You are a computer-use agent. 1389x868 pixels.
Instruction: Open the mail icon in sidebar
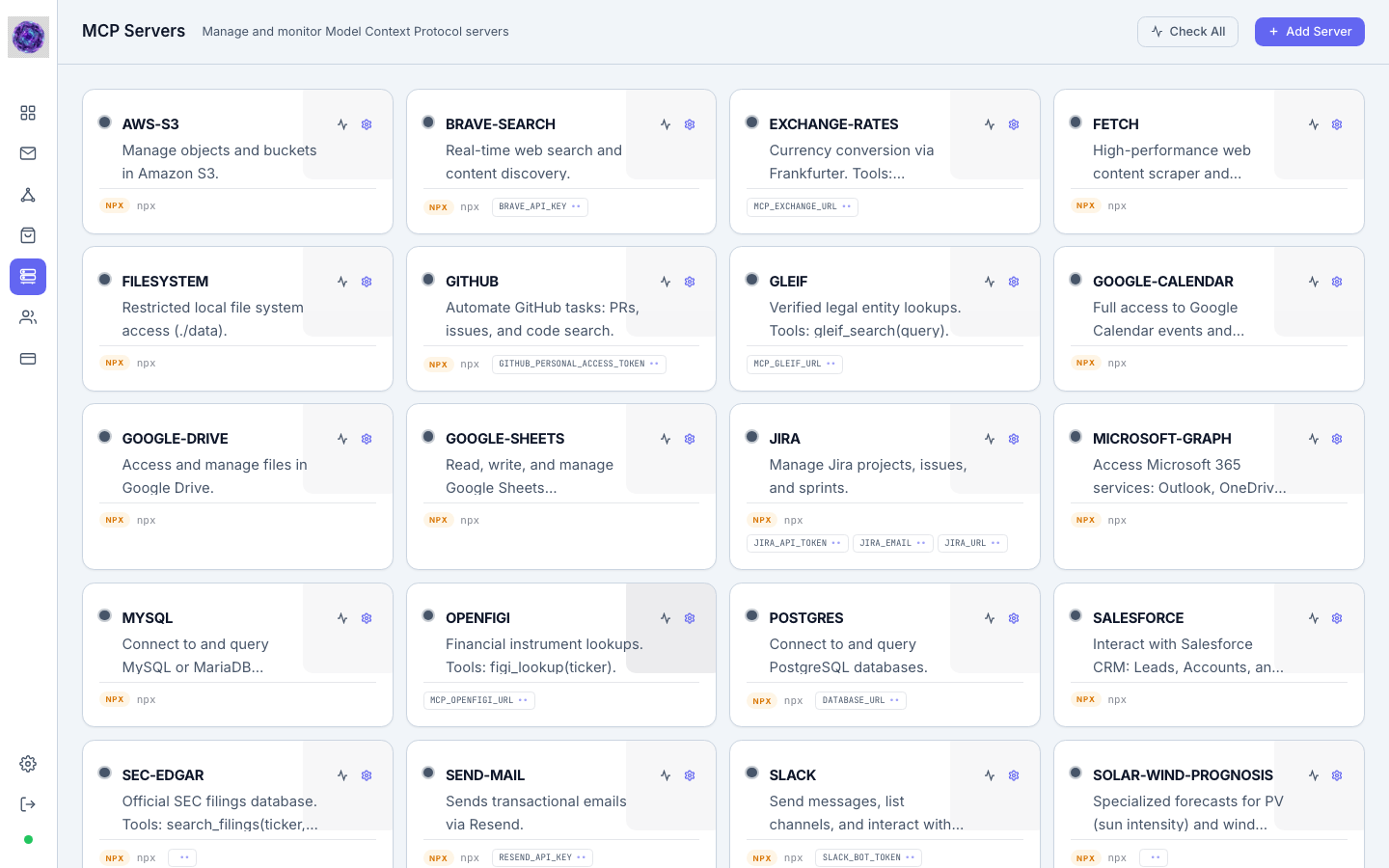tap(28, 153)
